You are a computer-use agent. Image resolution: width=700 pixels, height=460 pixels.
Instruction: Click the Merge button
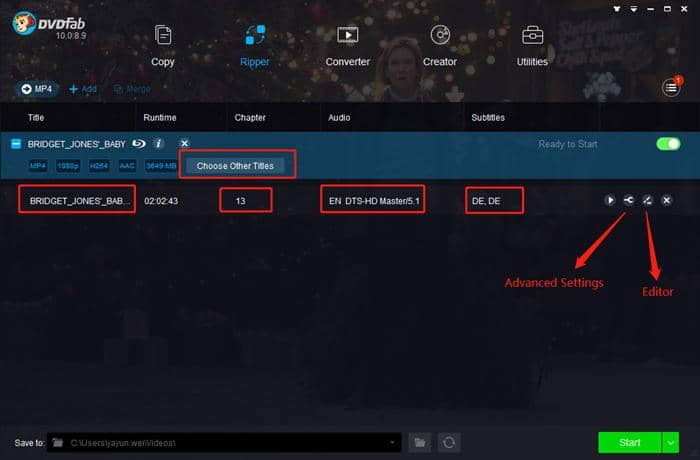tap(132, 89)
